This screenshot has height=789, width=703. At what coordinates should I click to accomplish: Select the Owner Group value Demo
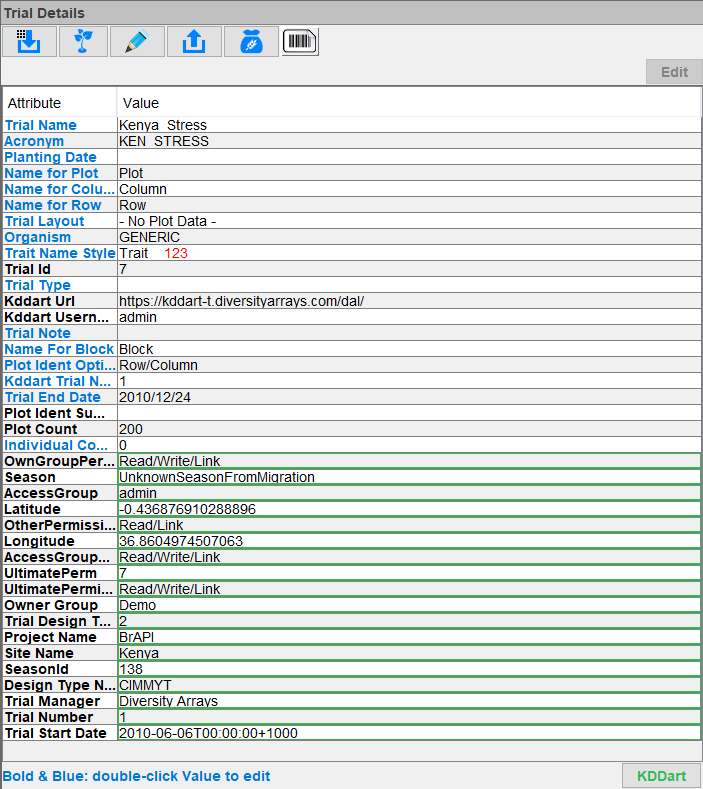409,605
